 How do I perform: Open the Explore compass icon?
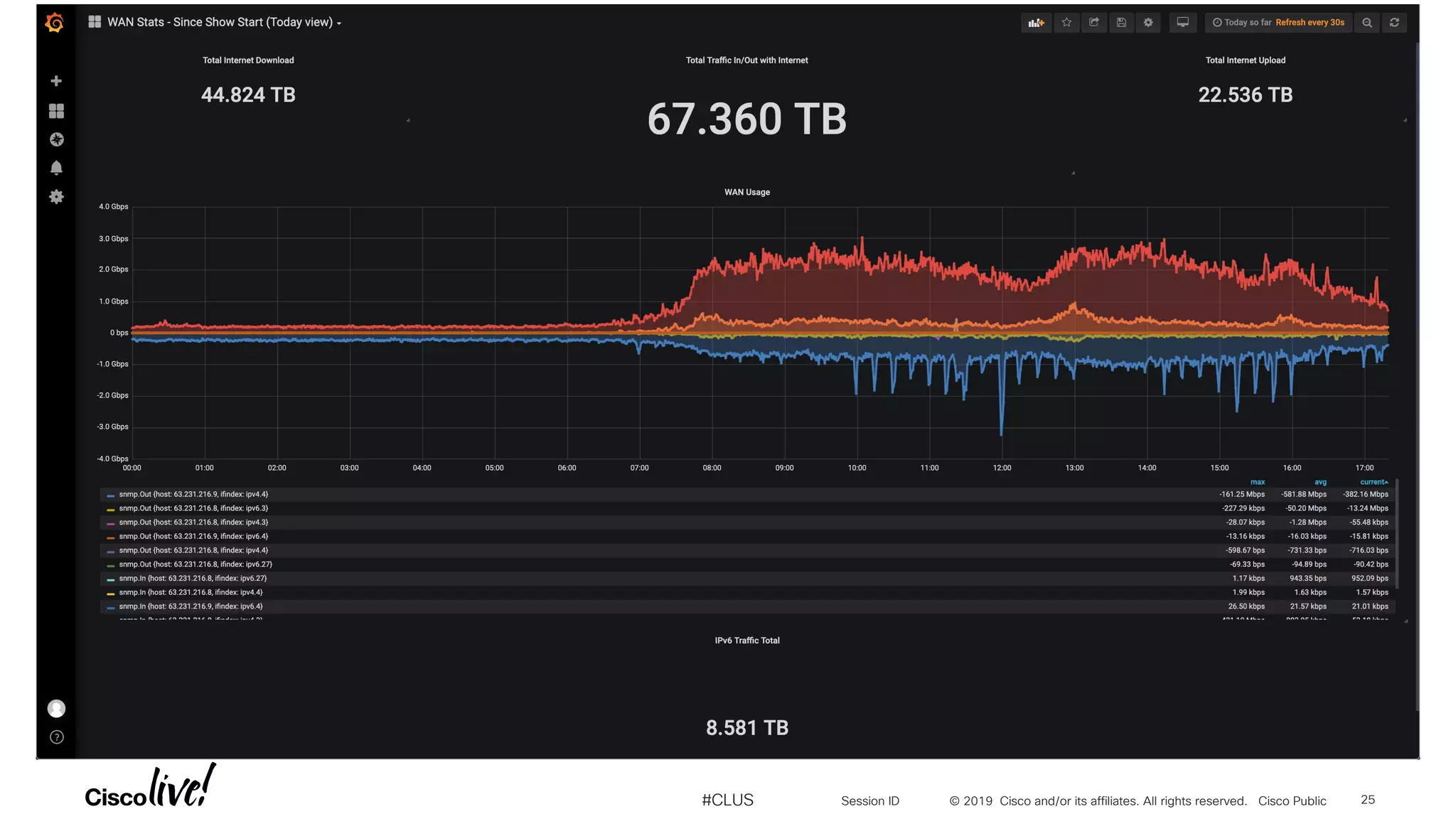pos(56,139)
